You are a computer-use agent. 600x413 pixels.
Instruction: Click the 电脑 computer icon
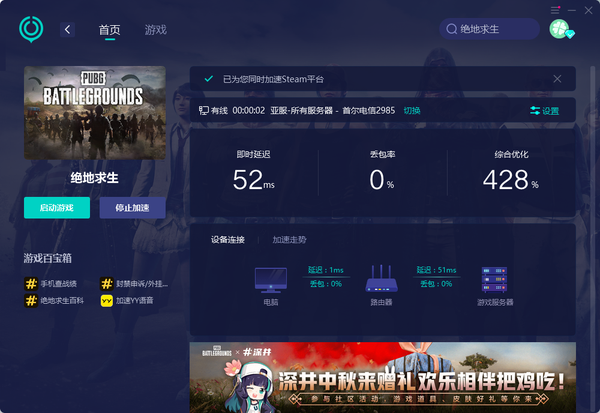click(271, 280)
